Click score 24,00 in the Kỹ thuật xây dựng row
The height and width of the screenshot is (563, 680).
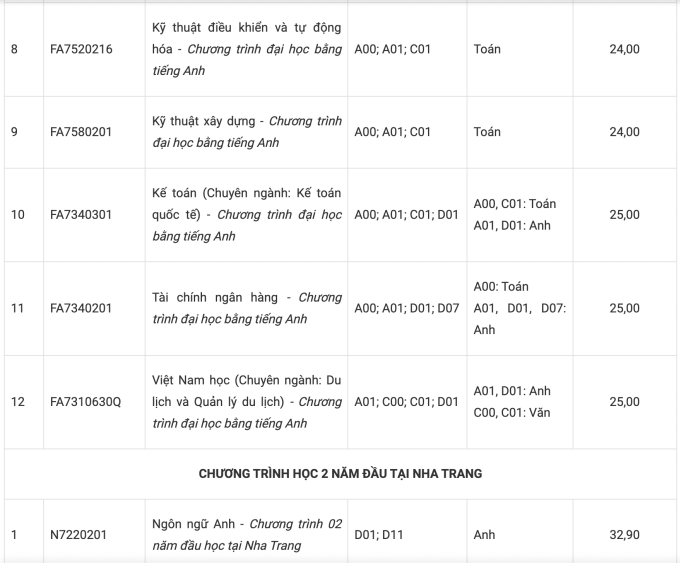pos(624,132)
